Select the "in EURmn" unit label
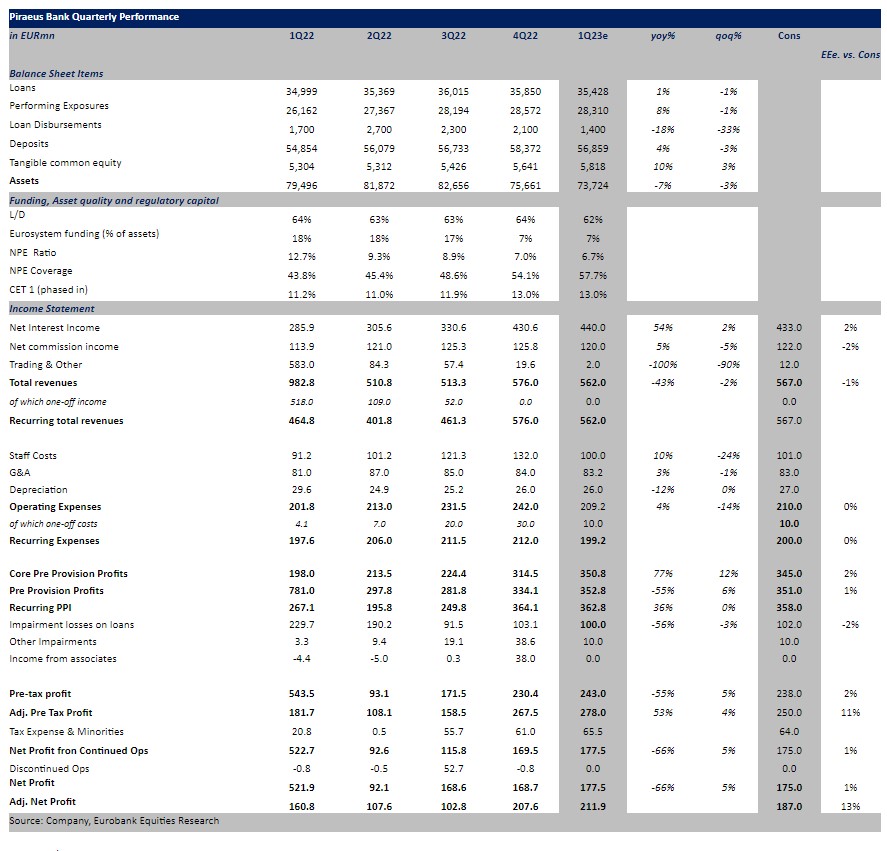Screen dimensions: 887x851 [x=32, y=36]
